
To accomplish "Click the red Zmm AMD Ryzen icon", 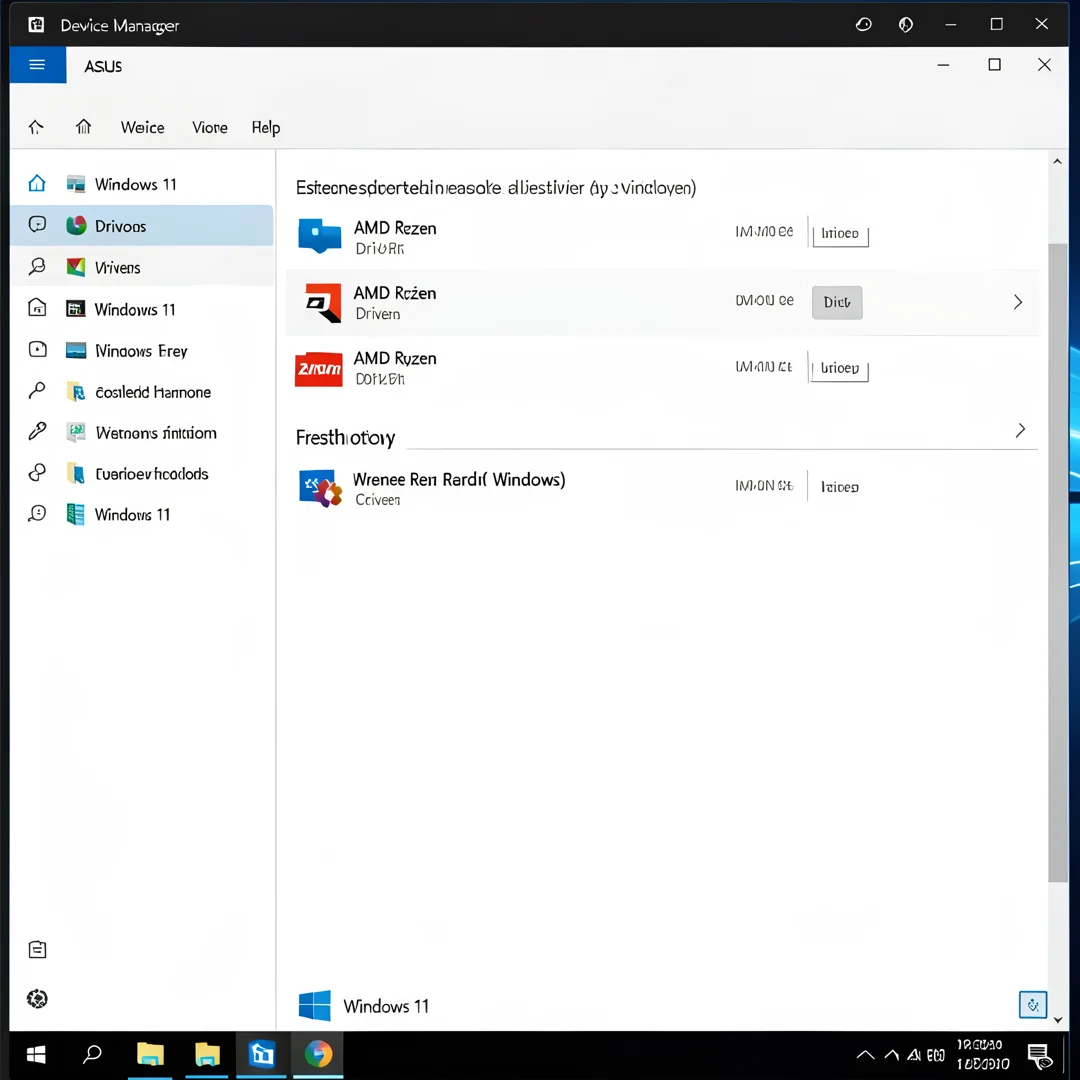I will 318,369.
